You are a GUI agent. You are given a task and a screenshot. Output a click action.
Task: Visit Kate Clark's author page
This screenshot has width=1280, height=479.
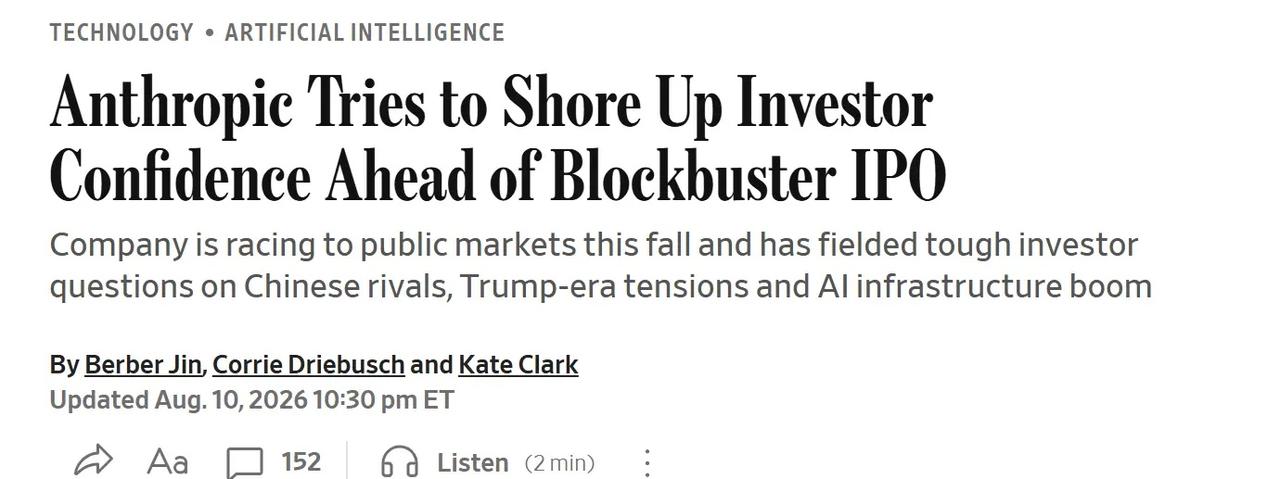pos(518,365)
